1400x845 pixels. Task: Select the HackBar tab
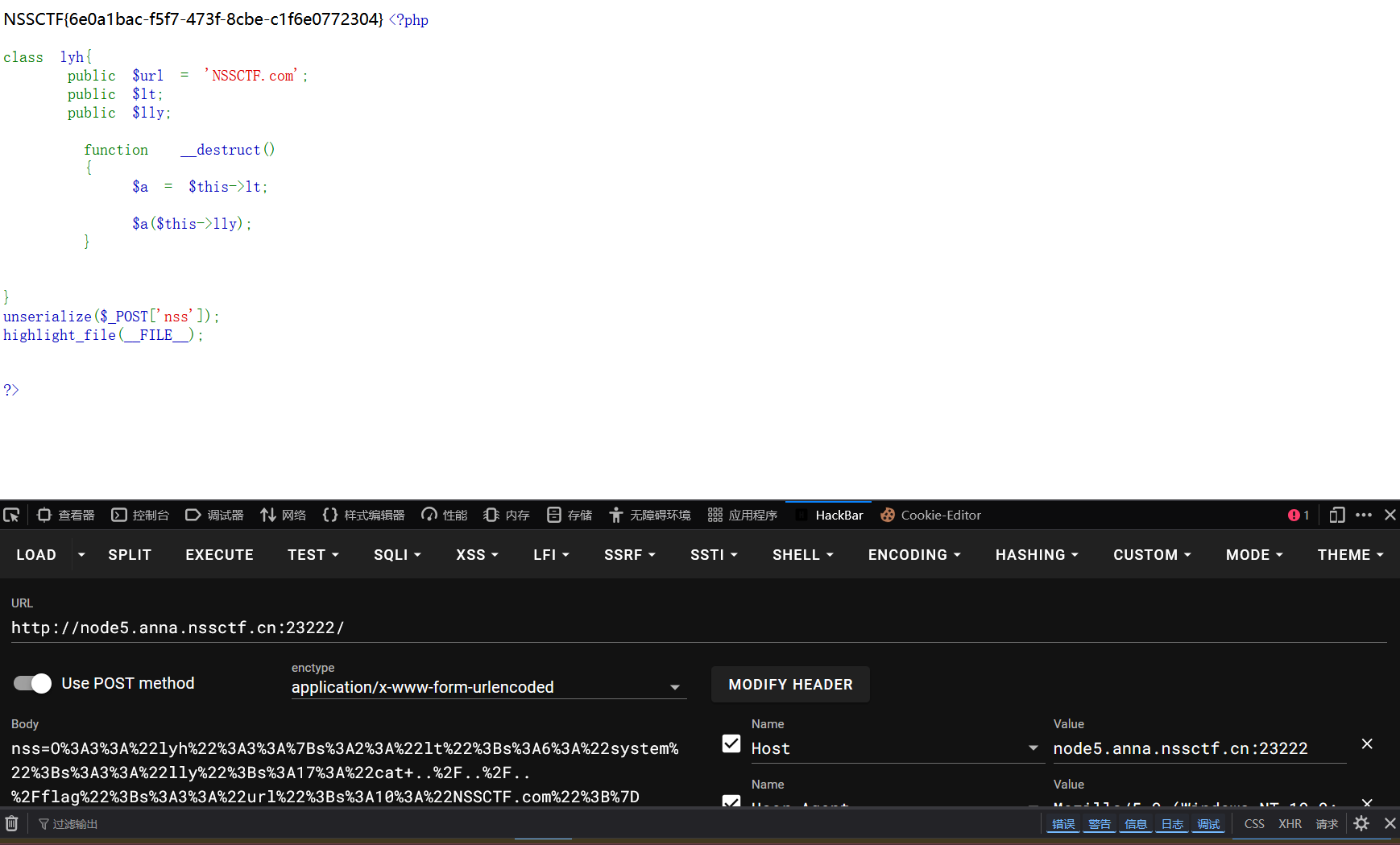tap(829, 515)
